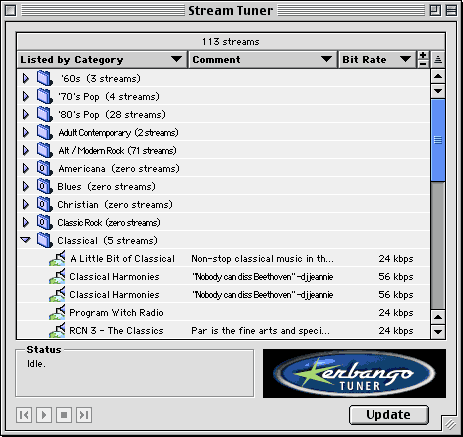Click the stream icon beside RCN 3 - The Classics
The width and height of the screenshot is (463, 437).
pos(57,331)
